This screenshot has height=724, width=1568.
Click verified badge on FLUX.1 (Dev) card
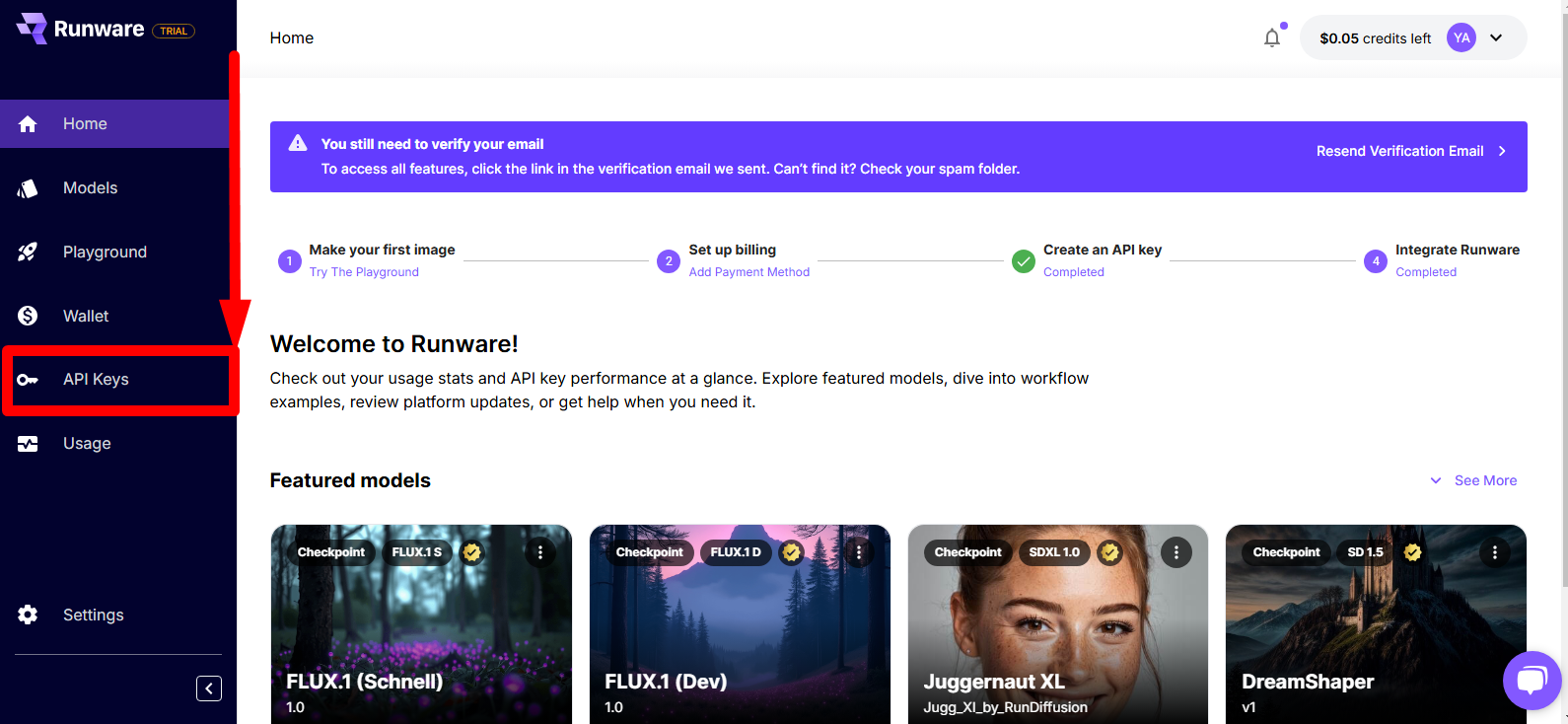coord(791,552)
